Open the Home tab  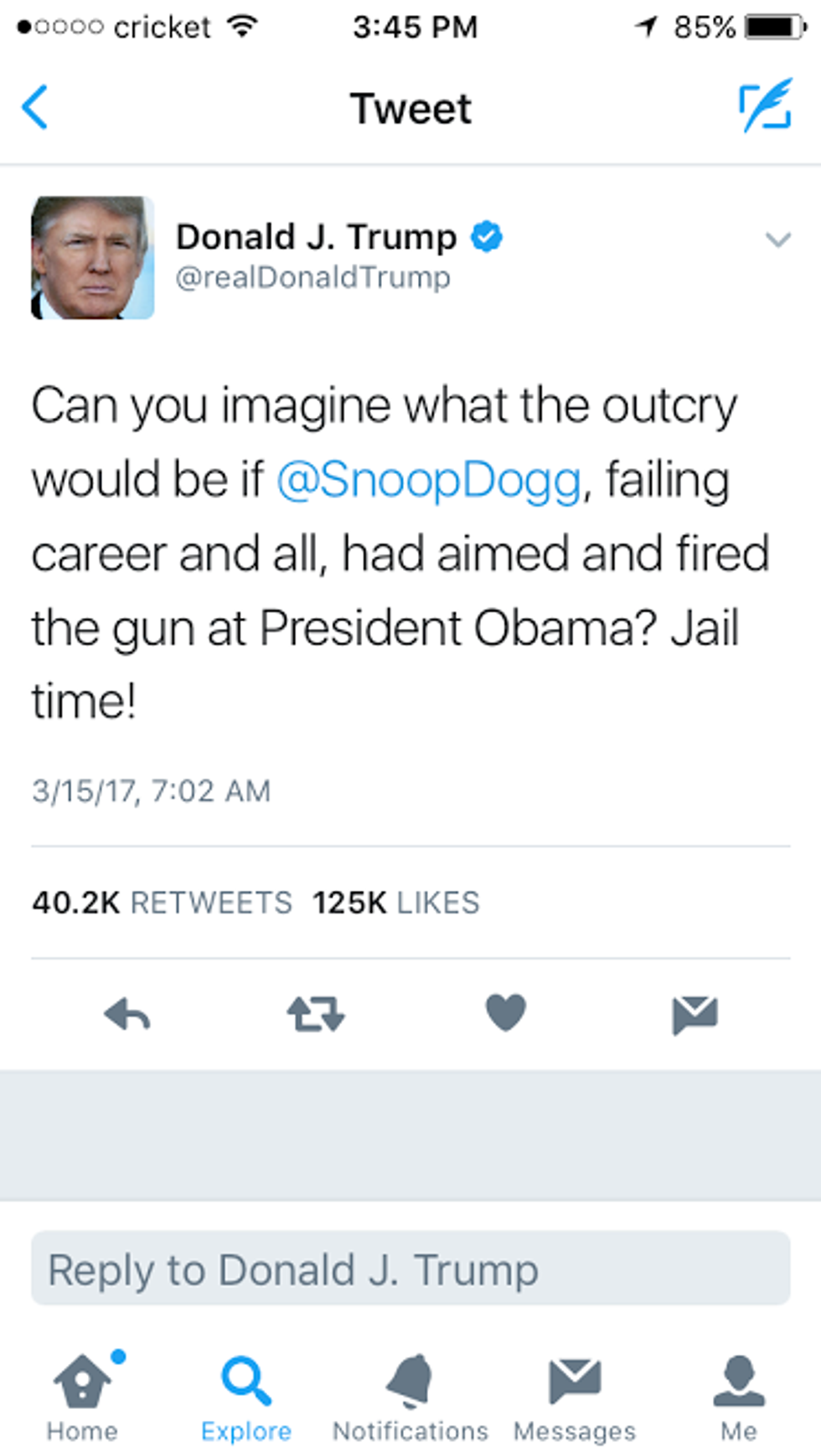click(82, 1396)
